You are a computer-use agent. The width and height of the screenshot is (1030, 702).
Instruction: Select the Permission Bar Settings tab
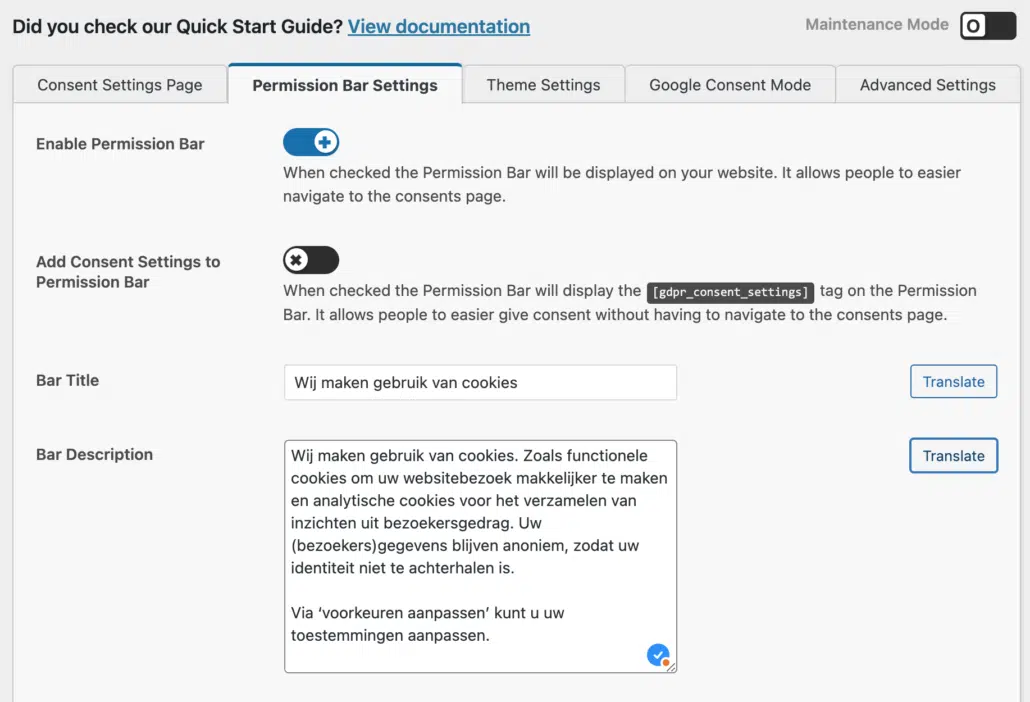point(345,85)
